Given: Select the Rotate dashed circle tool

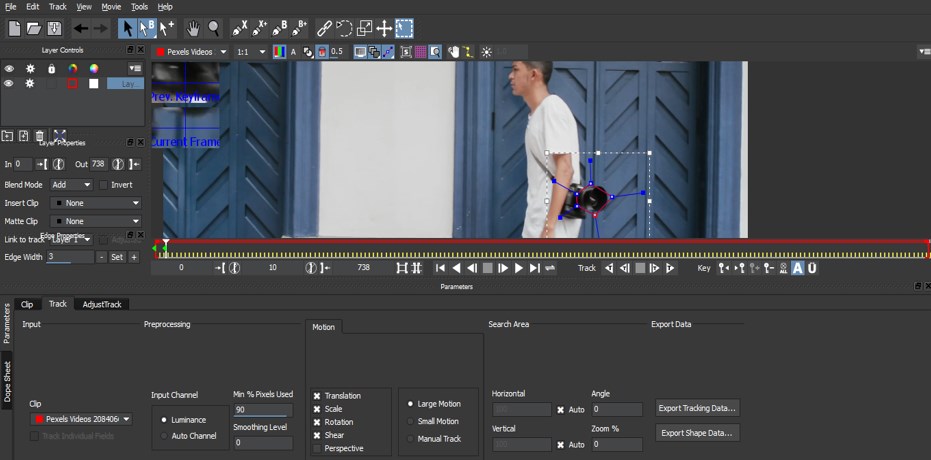Looking at the screenshot, I should [344, 28].
